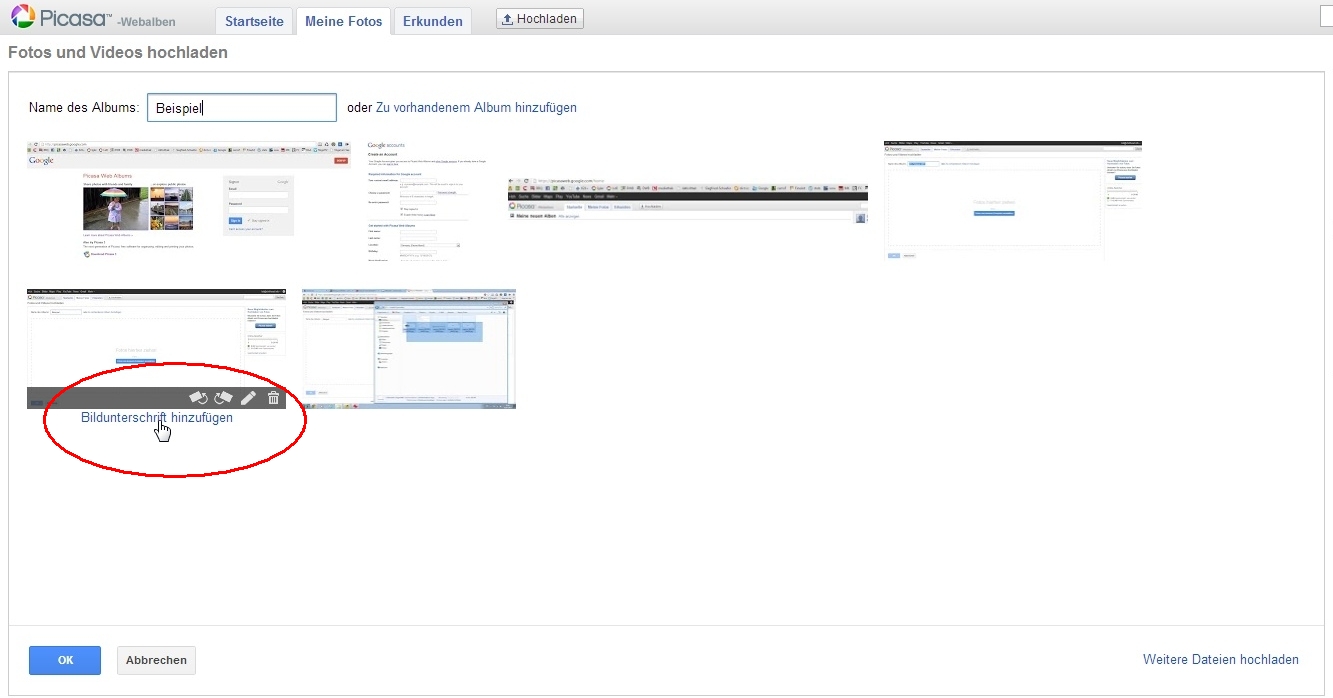Click Bildunterschrift hinzufügen to add caption
This screenshot has height=698, width=1333.
(x=157, y=418)
